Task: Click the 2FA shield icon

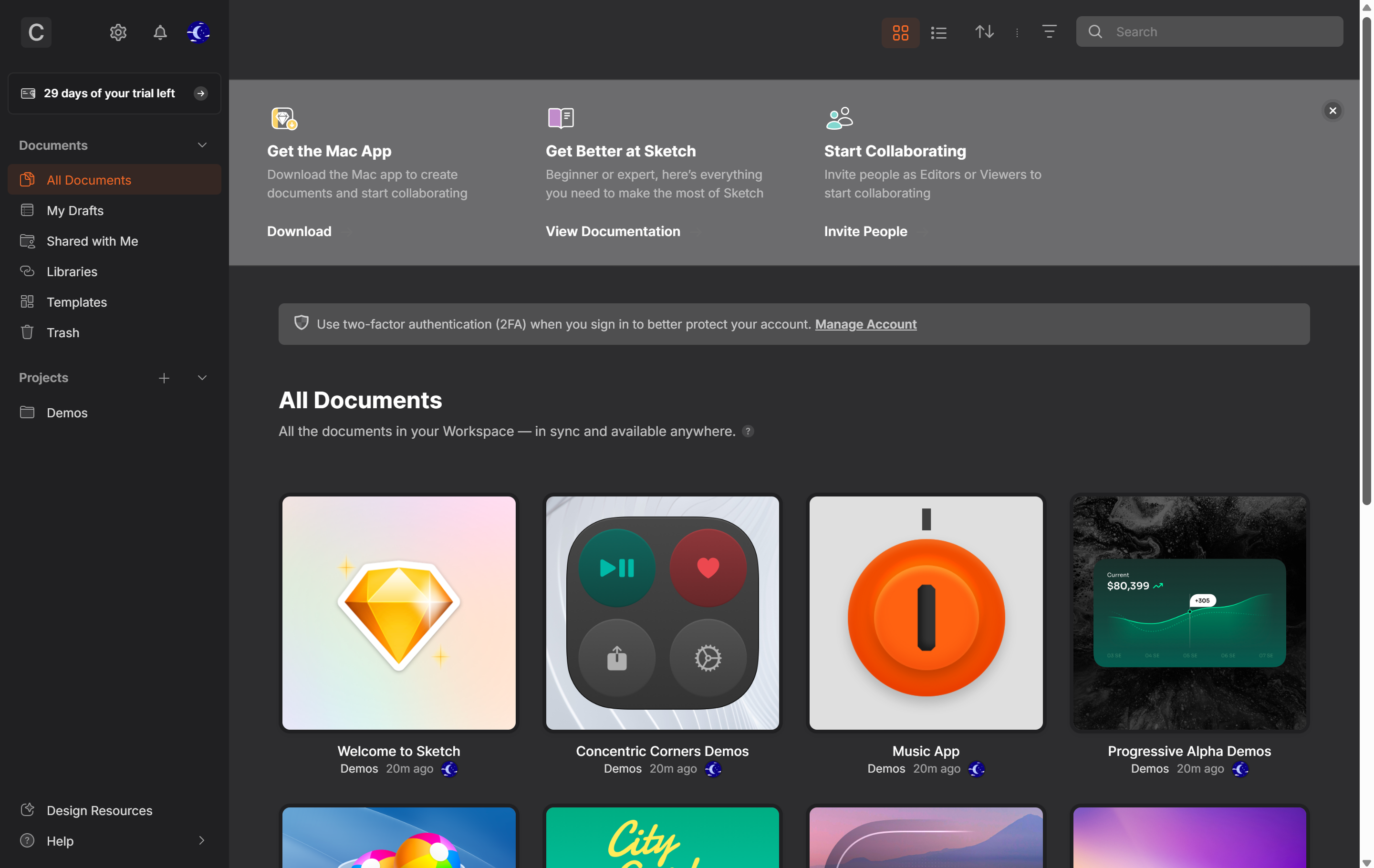Action: (x=301, y=323)
